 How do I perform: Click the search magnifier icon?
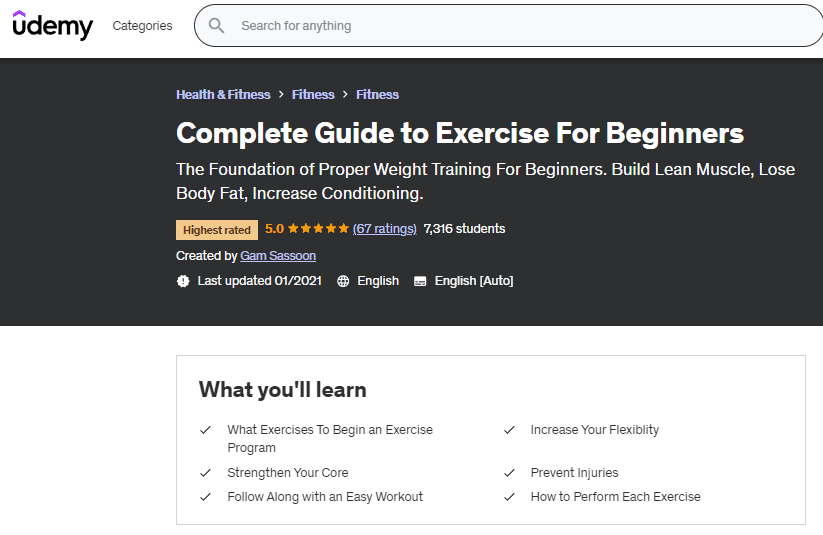[x=217, y=25]
